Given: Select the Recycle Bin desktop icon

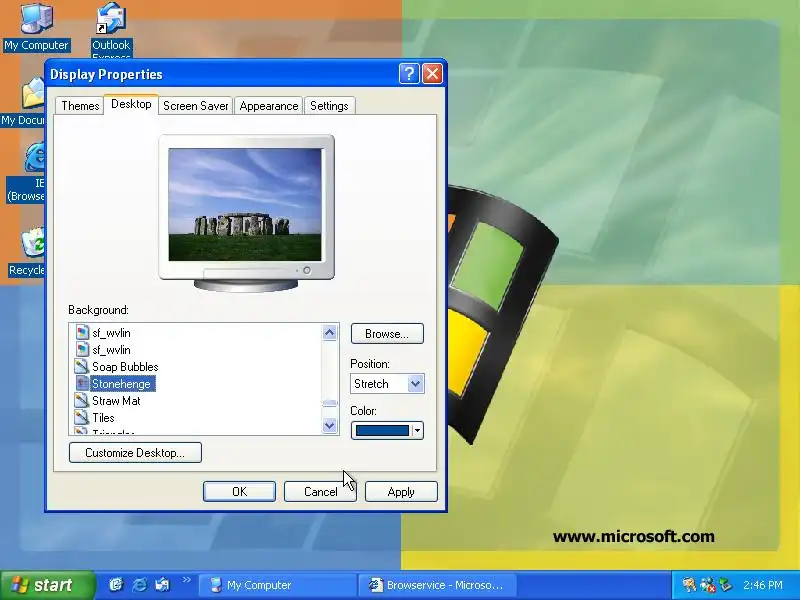Looking at the screenshot, I should [x=27, y=253].
